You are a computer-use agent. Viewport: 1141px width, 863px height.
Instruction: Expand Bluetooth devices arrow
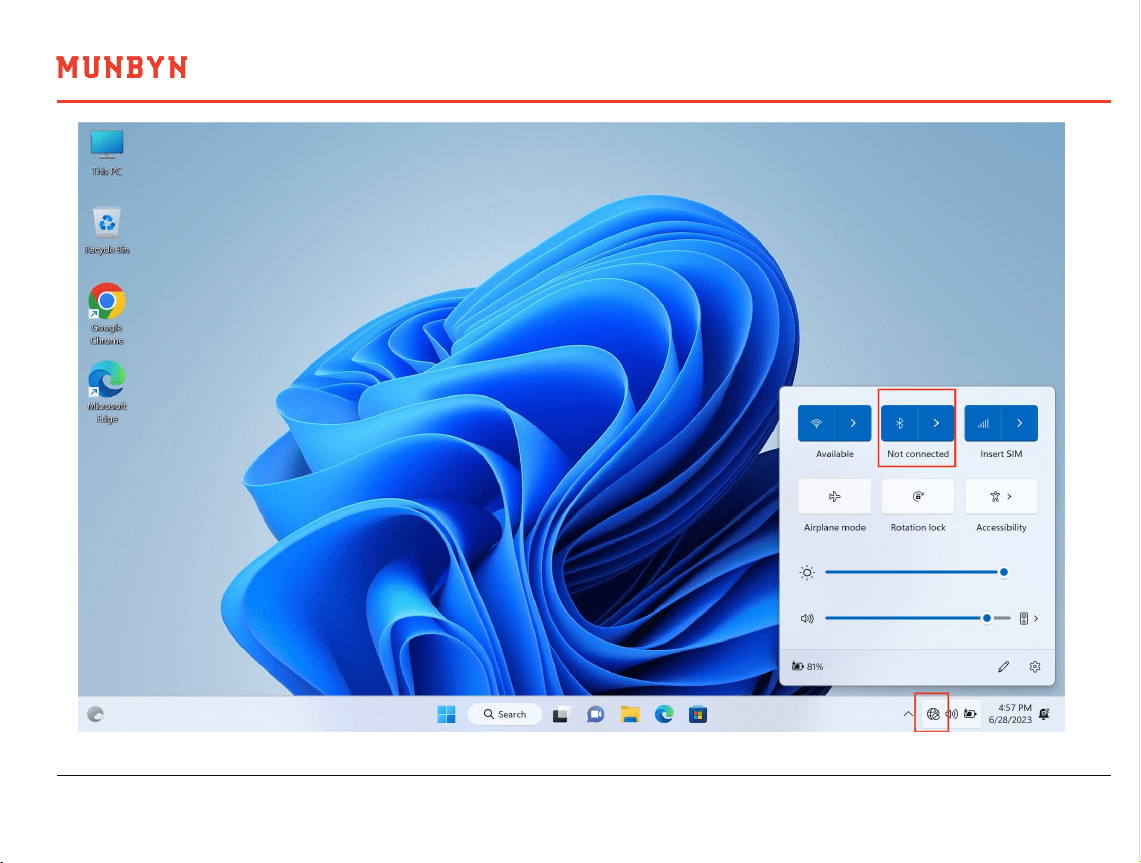coord(936,423)
